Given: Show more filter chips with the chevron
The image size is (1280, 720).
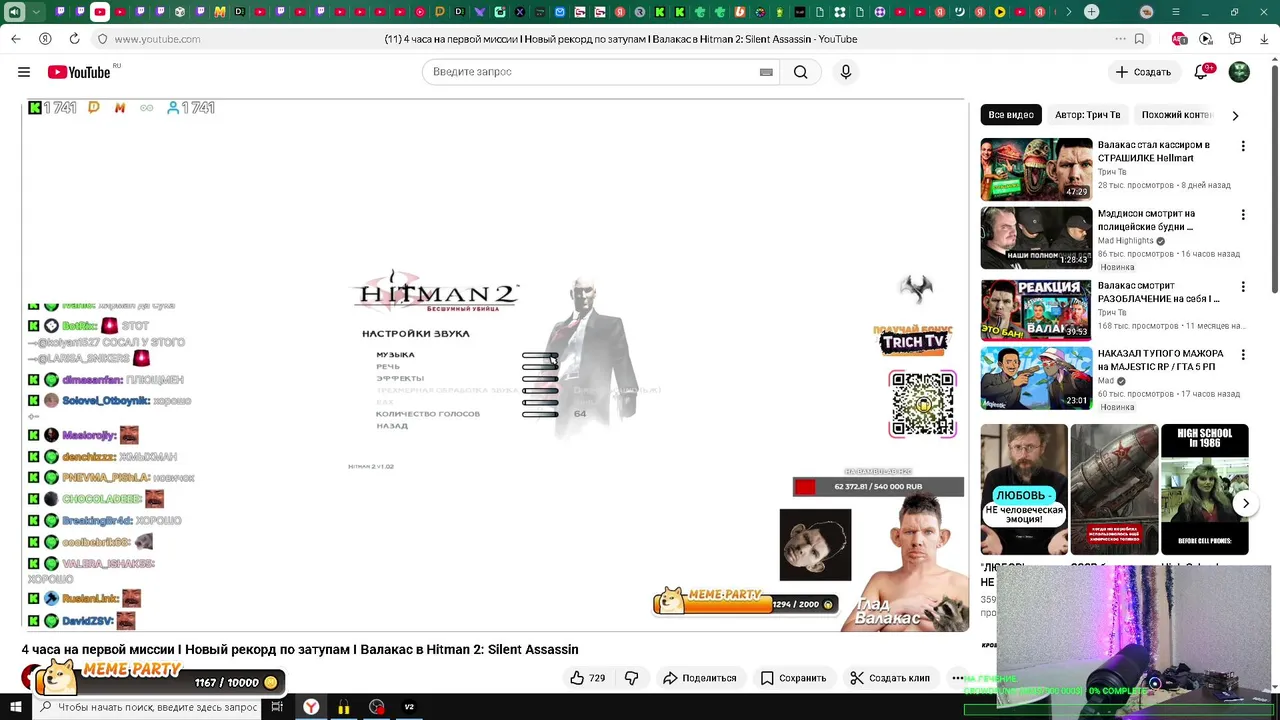Looking at the screenshot, I should click(x=1235, y=115).
